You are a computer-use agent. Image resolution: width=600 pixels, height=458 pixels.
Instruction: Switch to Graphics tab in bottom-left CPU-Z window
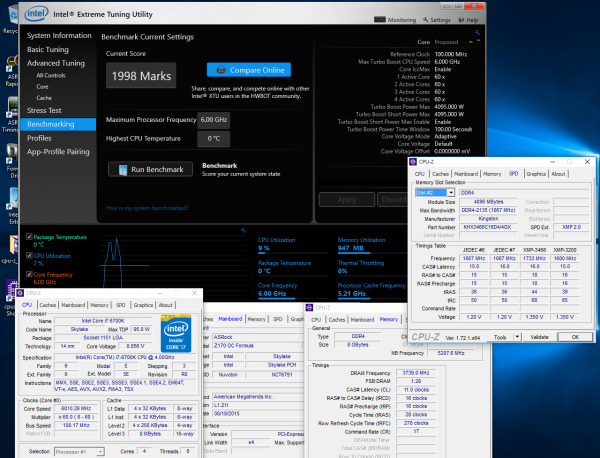[x=143, y=305]
